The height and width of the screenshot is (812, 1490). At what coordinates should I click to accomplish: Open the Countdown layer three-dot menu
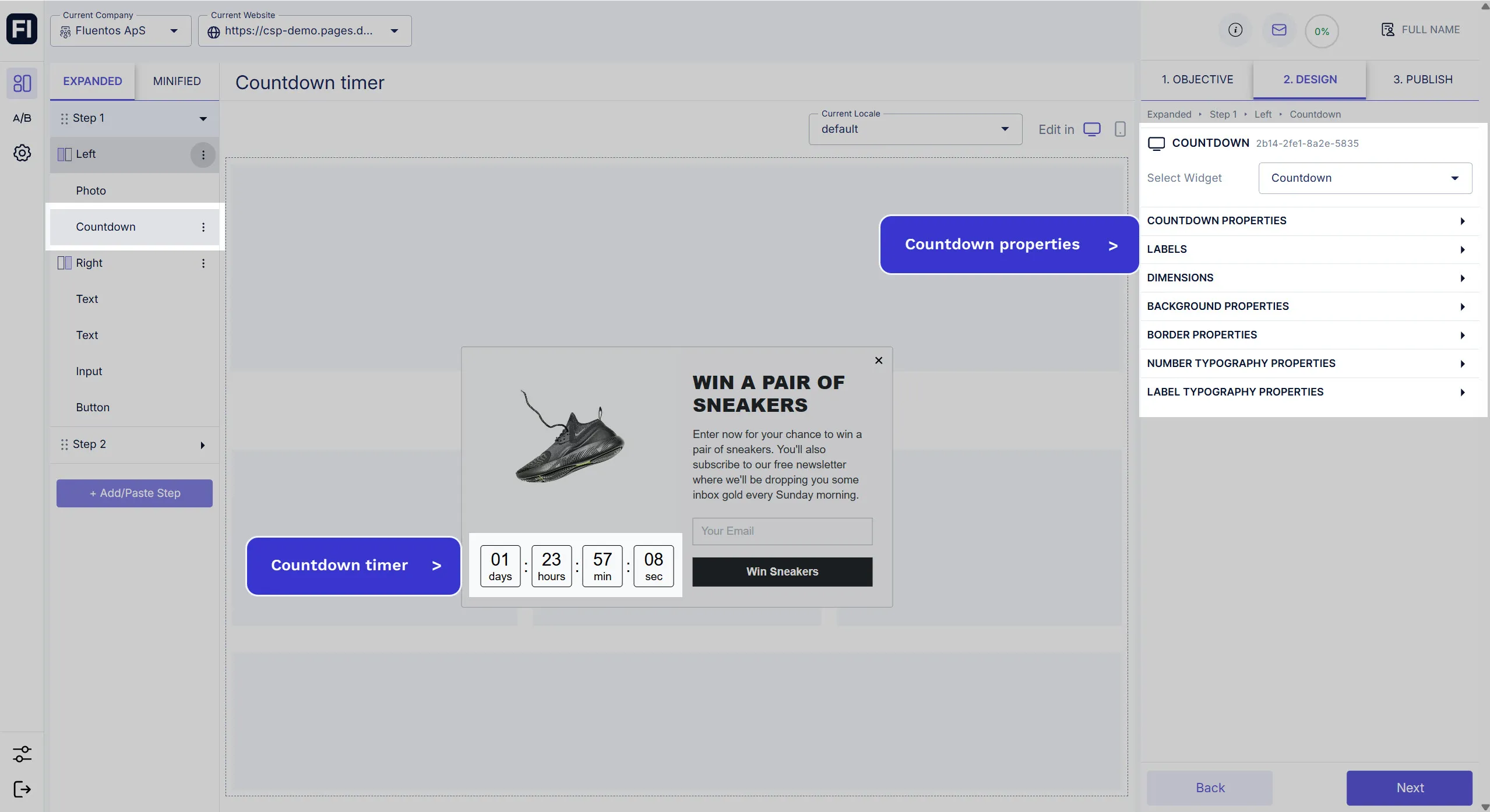pos(203,227)
